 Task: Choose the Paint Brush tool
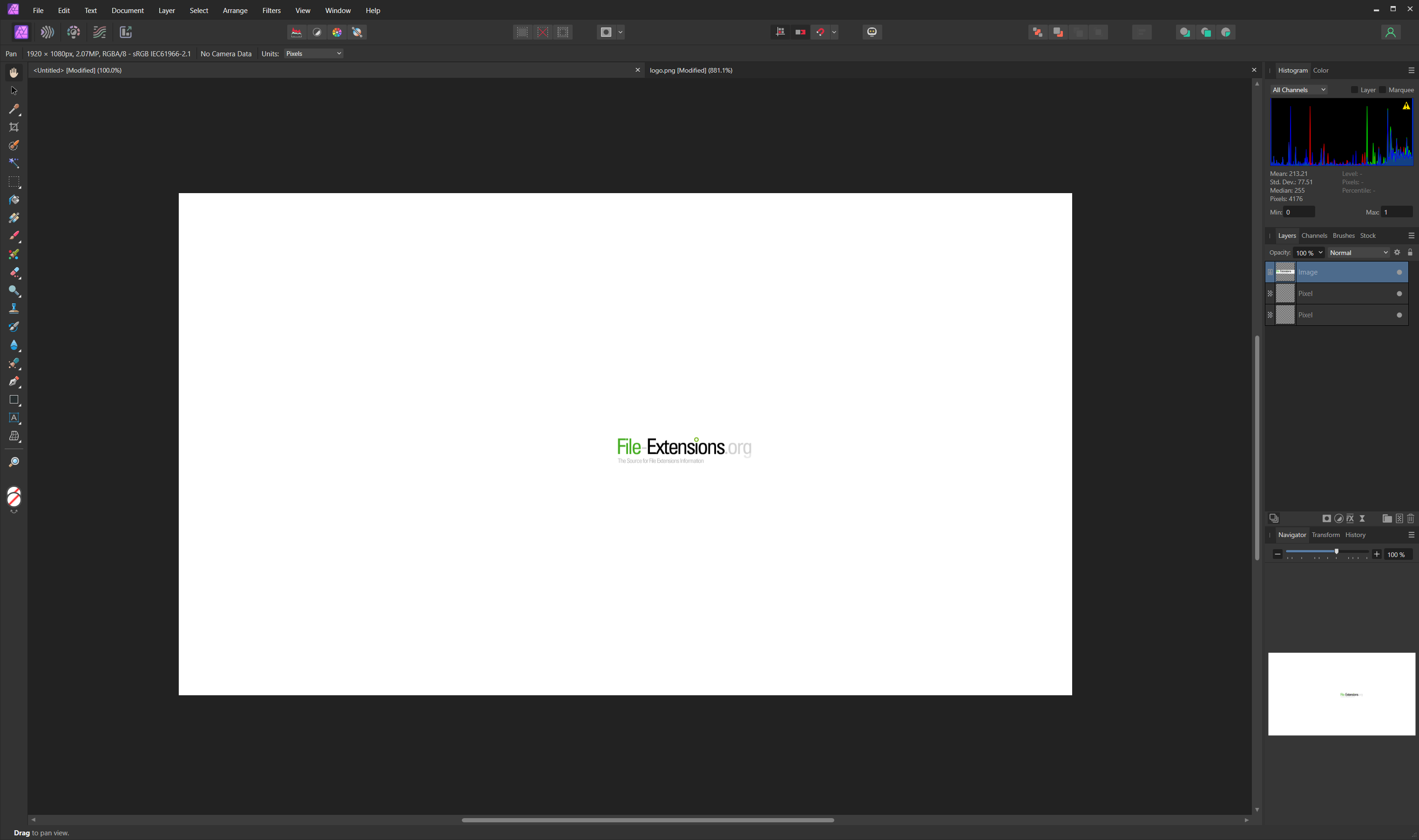(14, 236)
